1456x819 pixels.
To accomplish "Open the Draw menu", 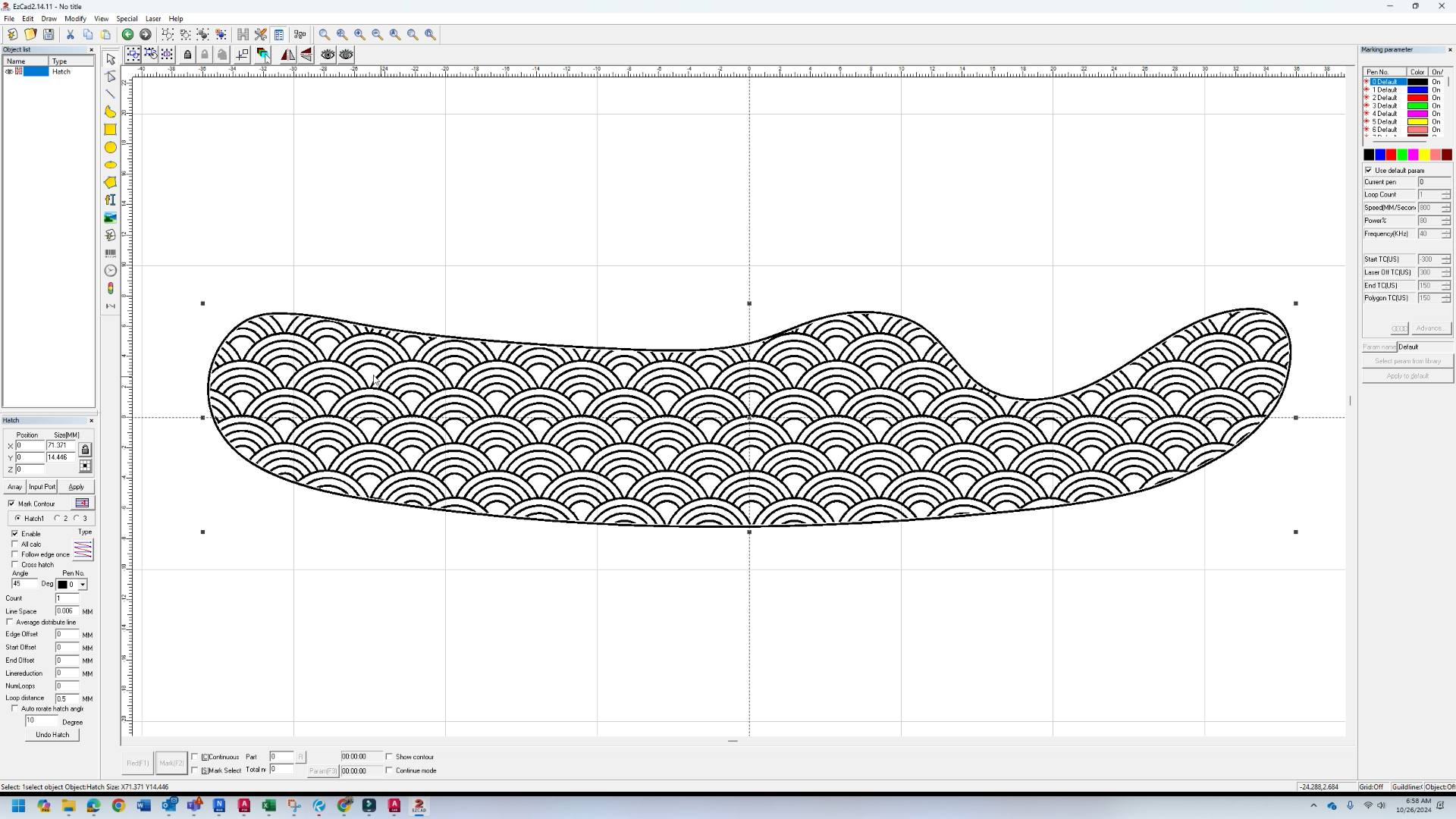I will [49, 18].
